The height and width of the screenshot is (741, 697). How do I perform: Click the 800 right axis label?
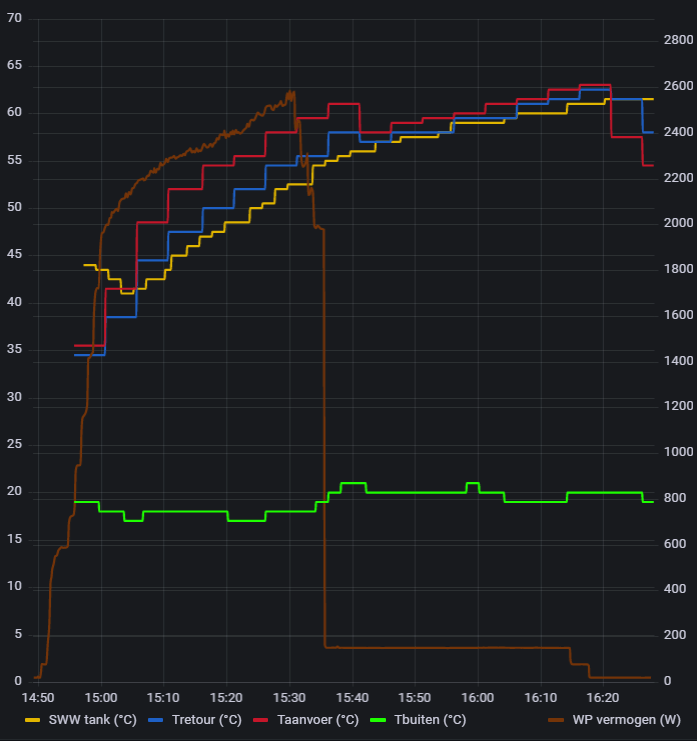click(x=675, y=498)
